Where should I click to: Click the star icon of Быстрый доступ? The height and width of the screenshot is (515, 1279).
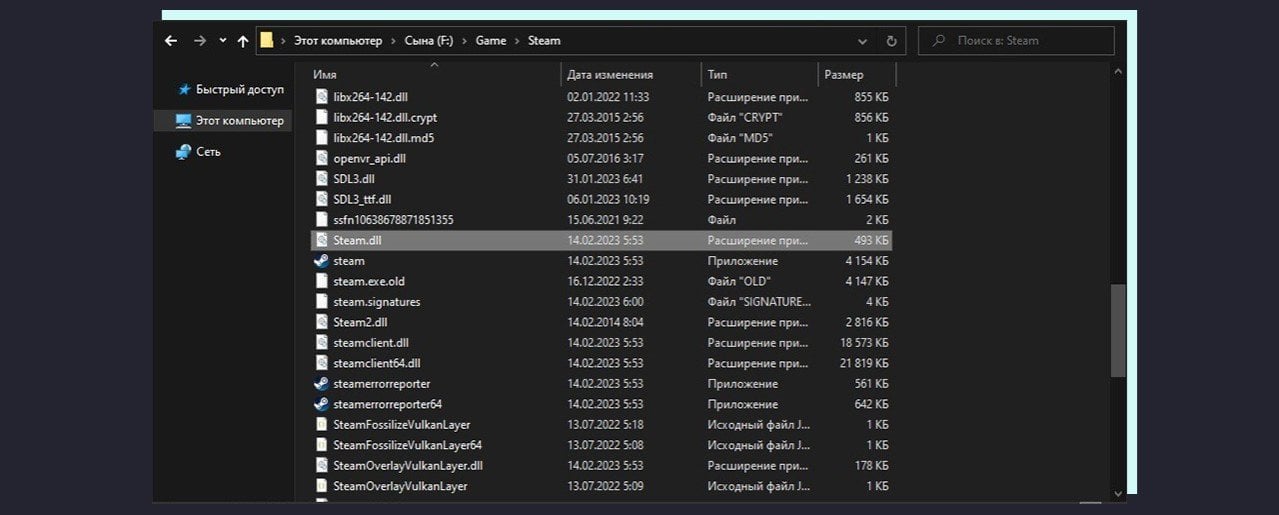(x=184, y=89)
